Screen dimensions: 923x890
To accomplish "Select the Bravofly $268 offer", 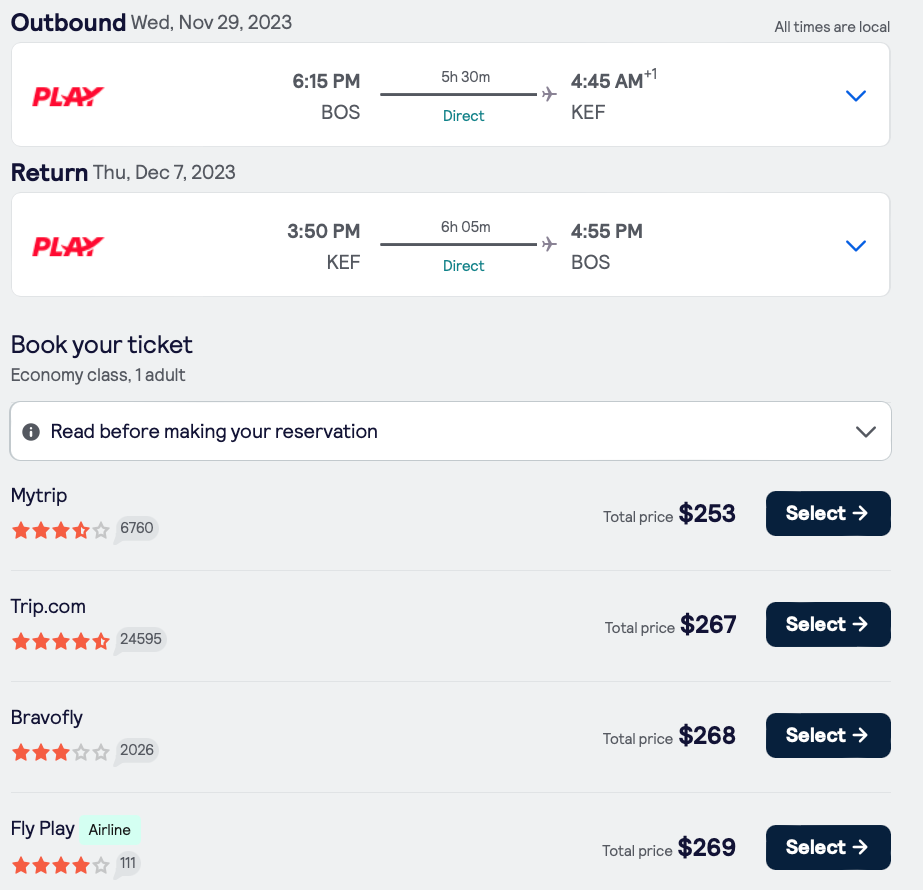I will tap(827, 735).
